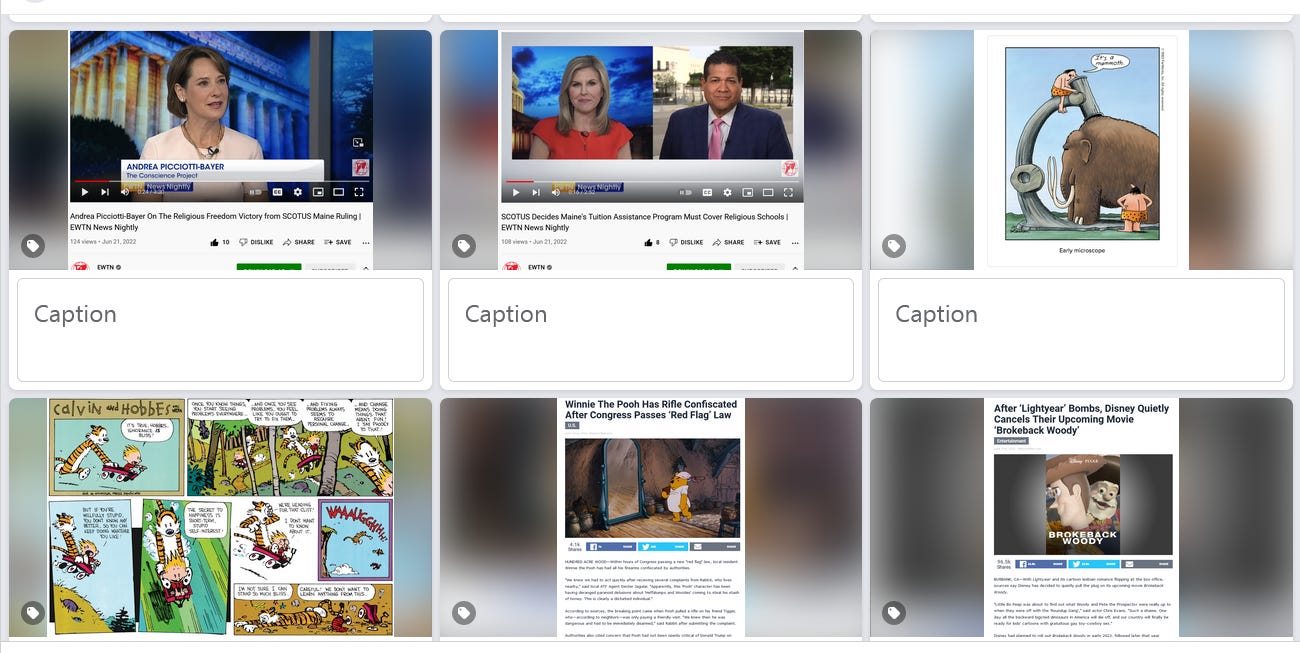Open the SCOTUS Decides Maine's Tuition thumbnail

coord(651,150)
